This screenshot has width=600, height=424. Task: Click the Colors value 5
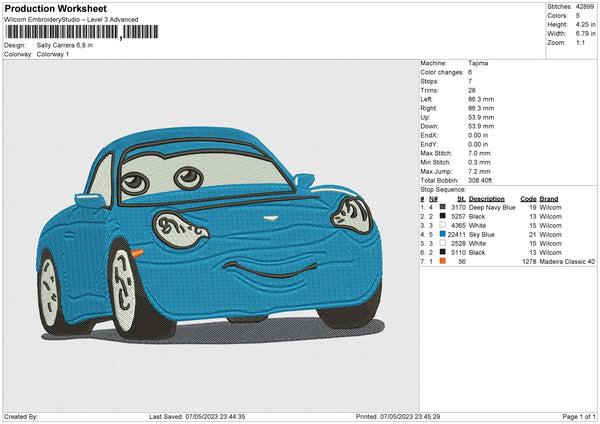[578, 16]
